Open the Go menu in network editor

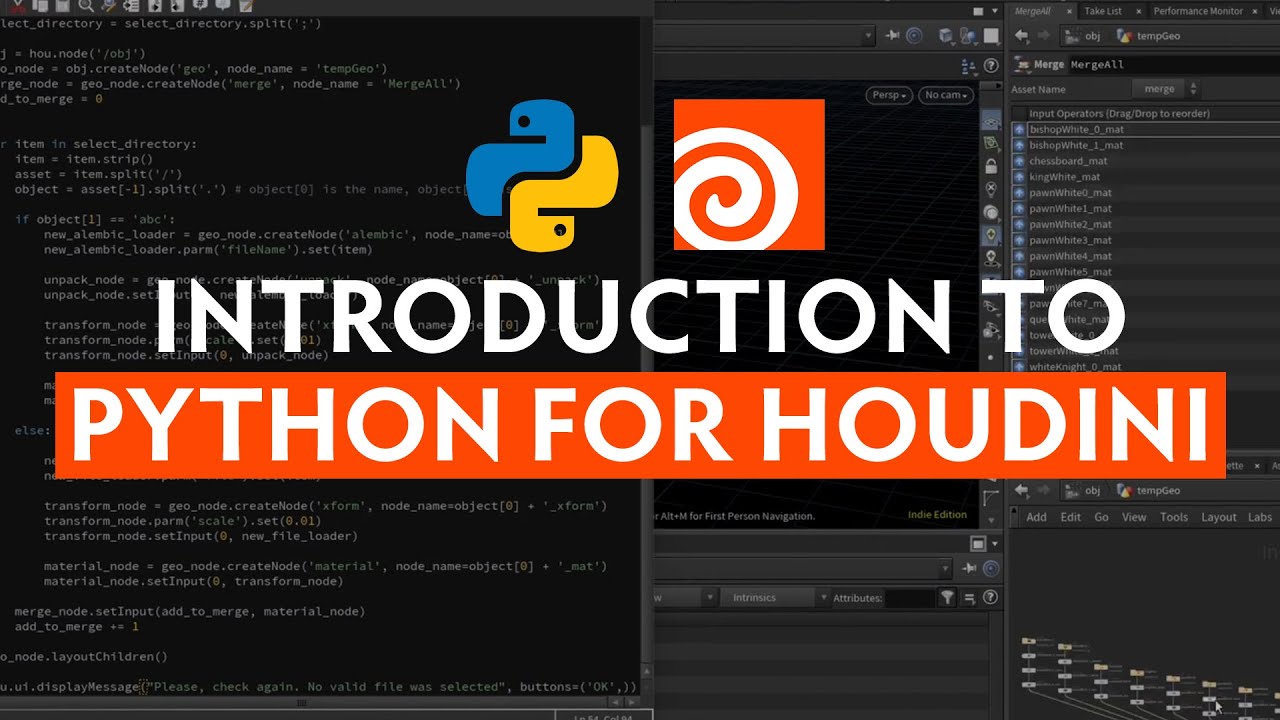coord(1101,517)
